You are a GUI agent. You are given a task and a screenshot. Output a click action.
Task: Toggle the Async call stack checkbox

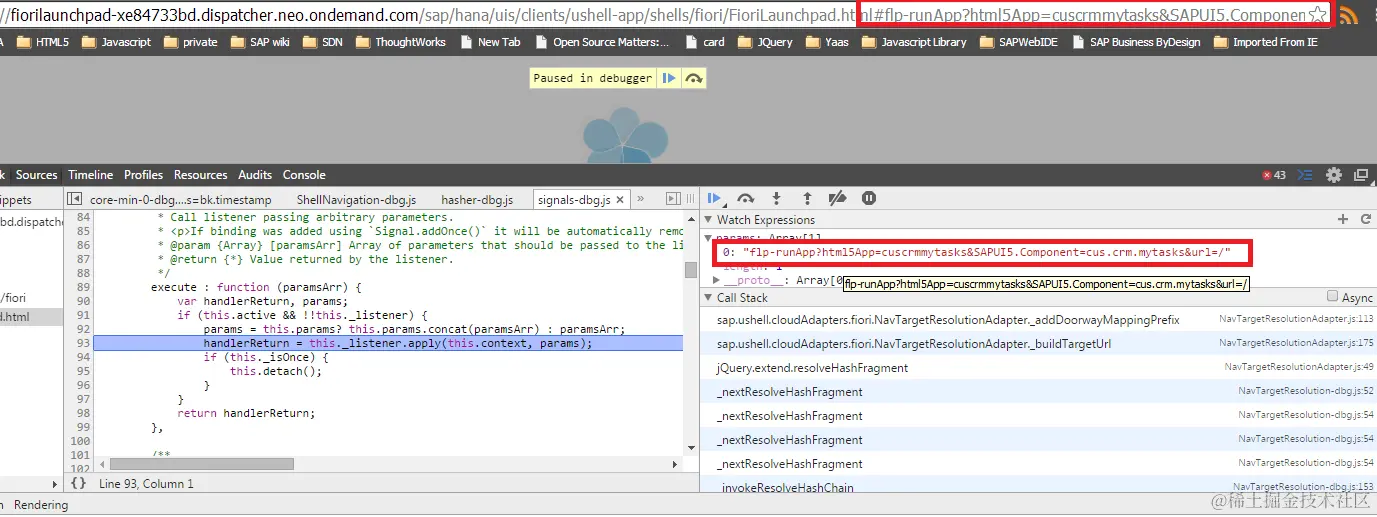(1332, 297)
